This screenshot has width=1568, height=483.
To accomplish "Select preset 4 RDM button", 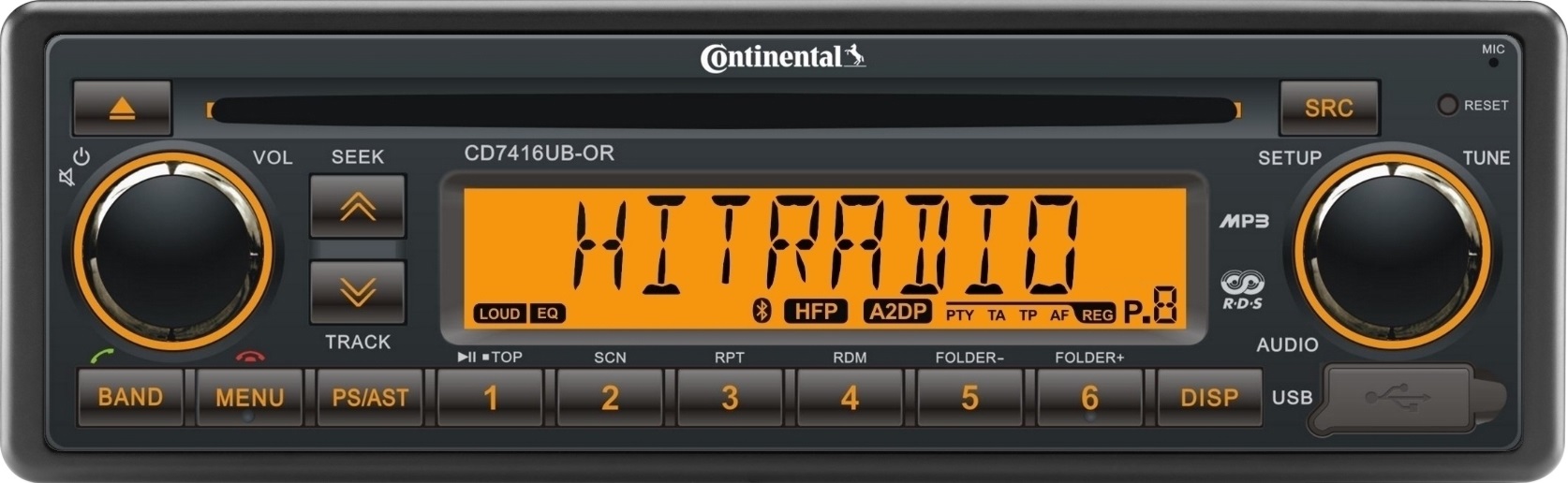I will click(850, 398).
